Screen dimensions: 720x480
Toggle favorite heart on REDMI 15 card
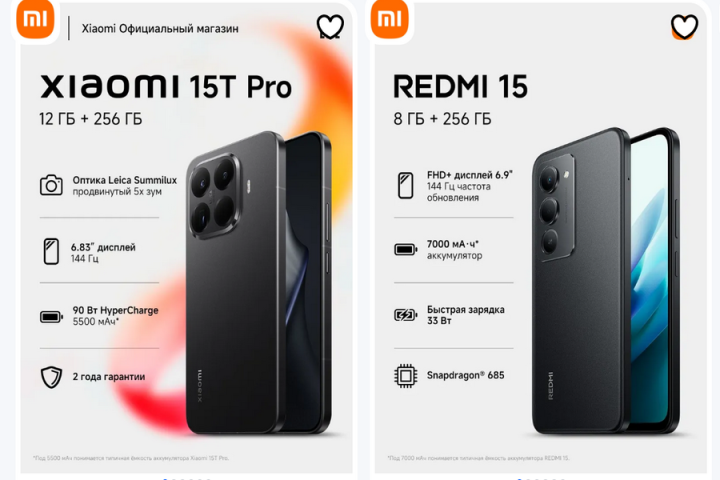coord(684,26)
